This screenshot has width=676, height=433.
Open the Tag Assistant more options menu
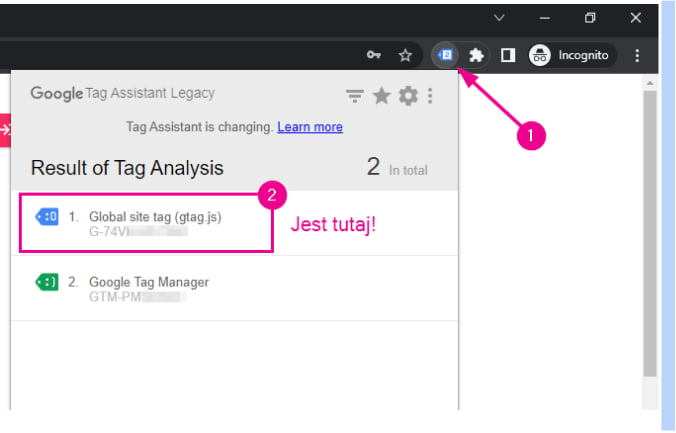[x=430, y=96]
